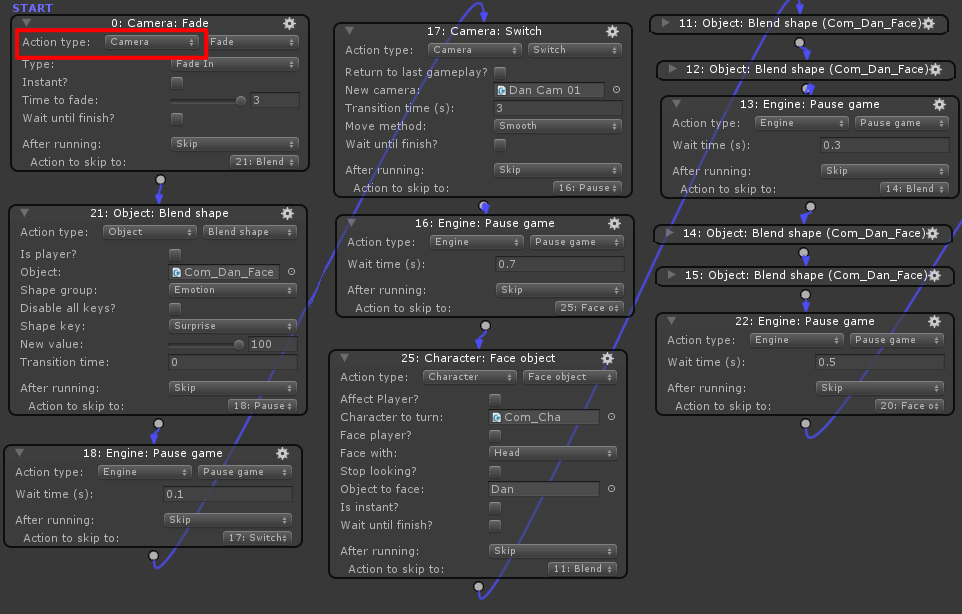Toggle the Is player? checkbox in node 21
Image resolution: width=962 pixels, height=614 pixels.
[175, 254]
